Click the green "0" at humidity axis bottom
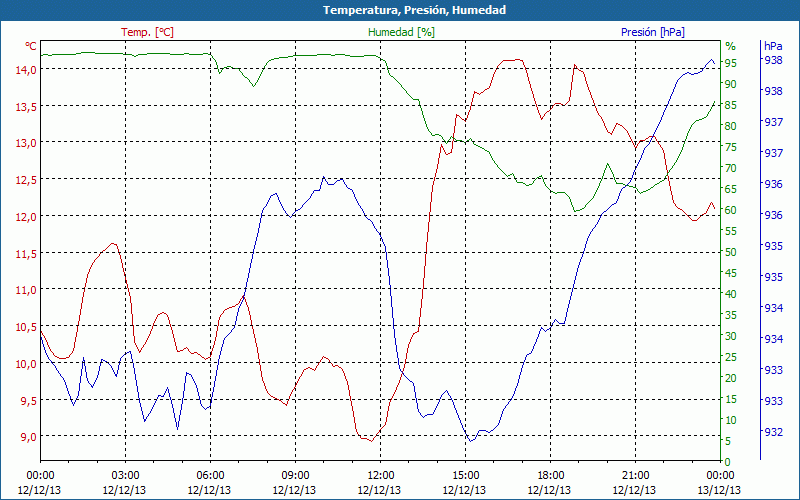Viewport: 800px width, 500px height. (728, 462)
